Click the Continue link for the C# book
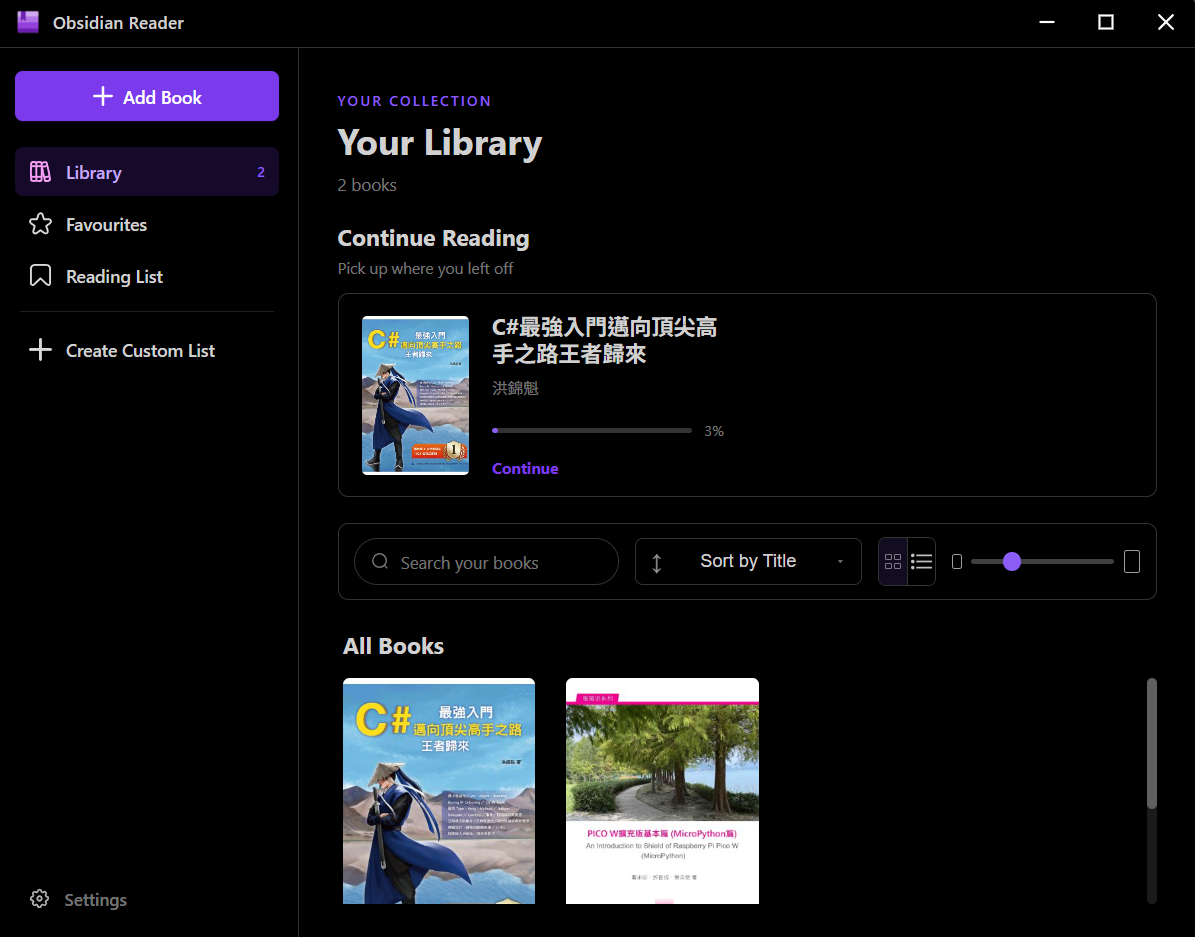This screenshot has width=1195, height=937. tap(525, 468)
